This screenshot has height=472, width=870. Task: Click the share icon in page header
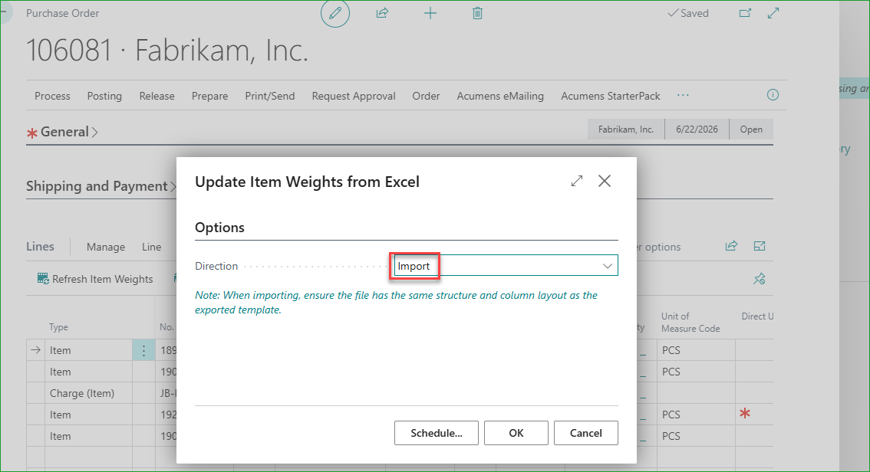[x=382, y=13]
